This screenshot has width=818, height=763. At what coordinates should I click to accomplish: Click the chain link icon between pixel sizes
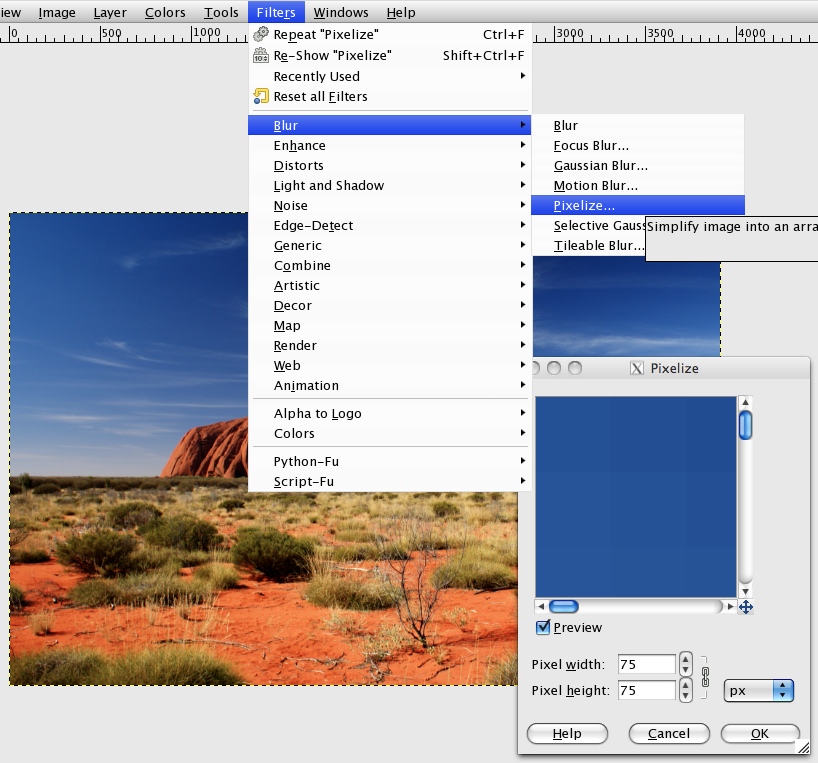click(705, 677)
